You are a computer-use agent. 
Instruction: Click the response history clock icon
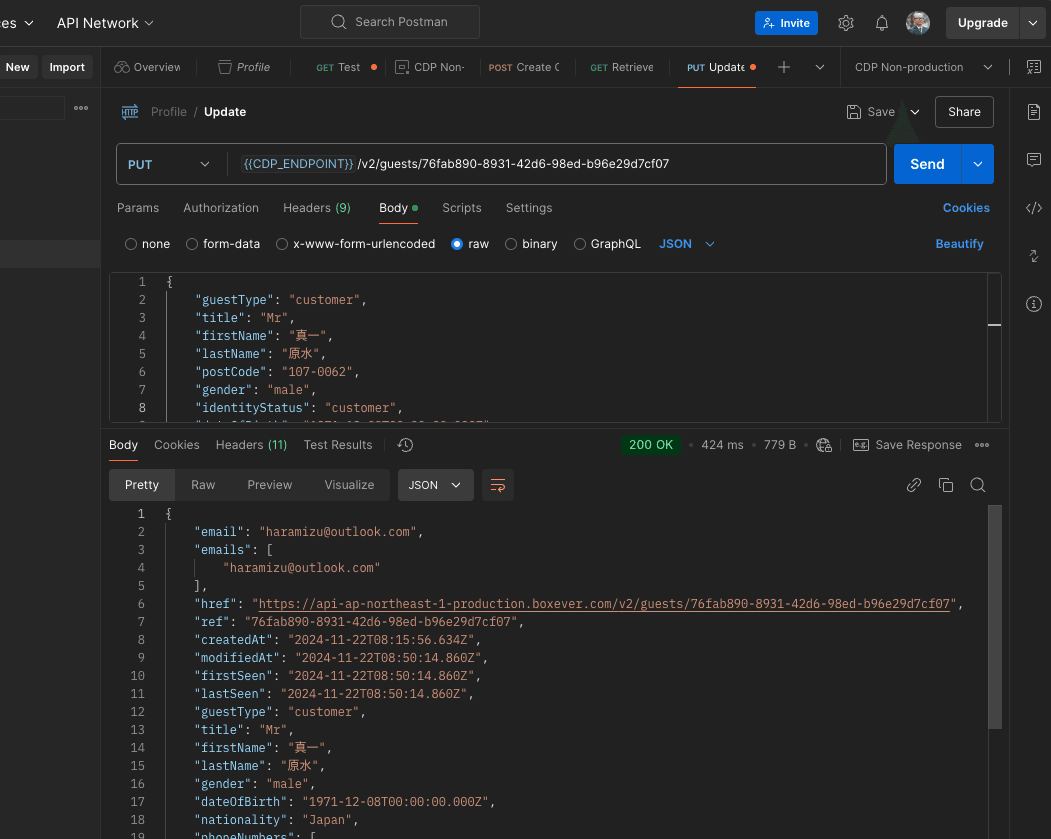[405, 445]
